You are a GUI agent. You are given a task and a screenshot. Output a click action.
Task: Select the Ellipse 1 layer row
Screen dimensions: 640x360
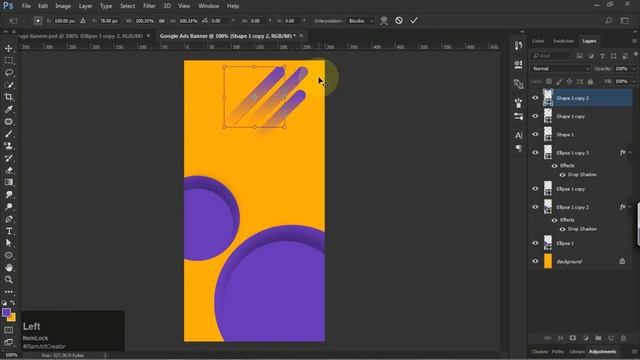[x=581, y=243]
